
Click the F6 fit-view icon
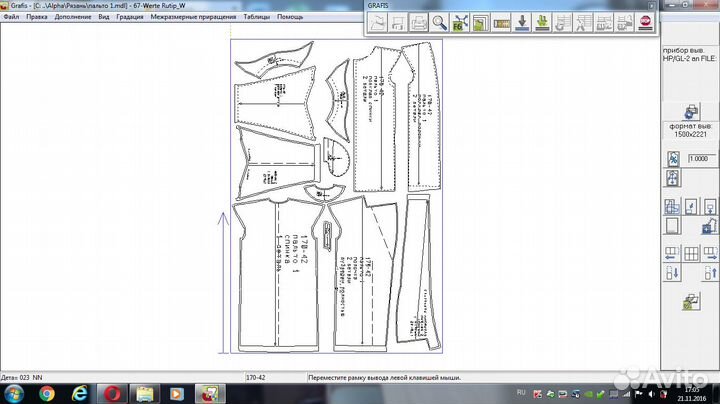461,23
